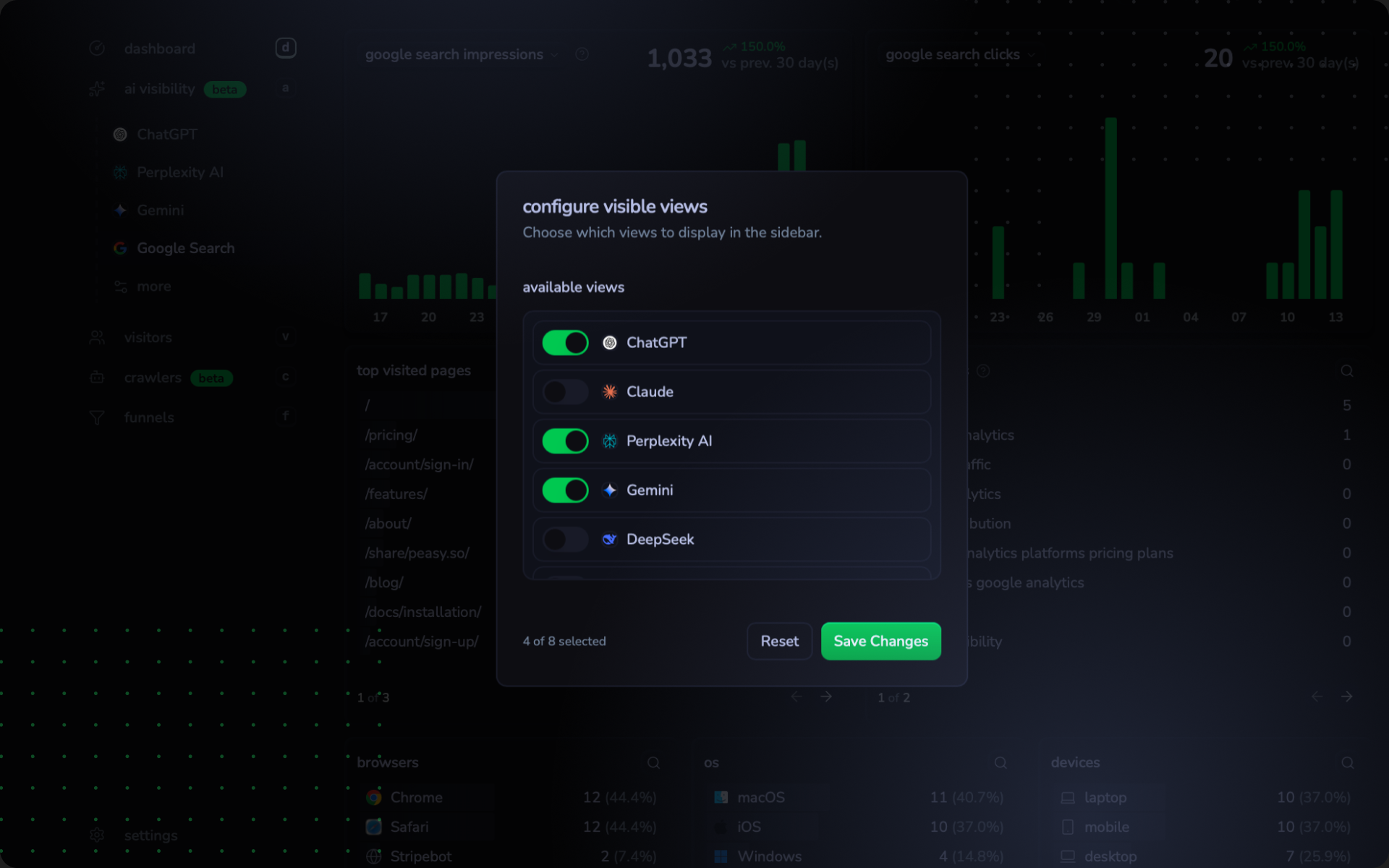Viewport: 1389px width, 868px height.
Task: Enable the DeepSeek view toggle
Action: (565, 540)
